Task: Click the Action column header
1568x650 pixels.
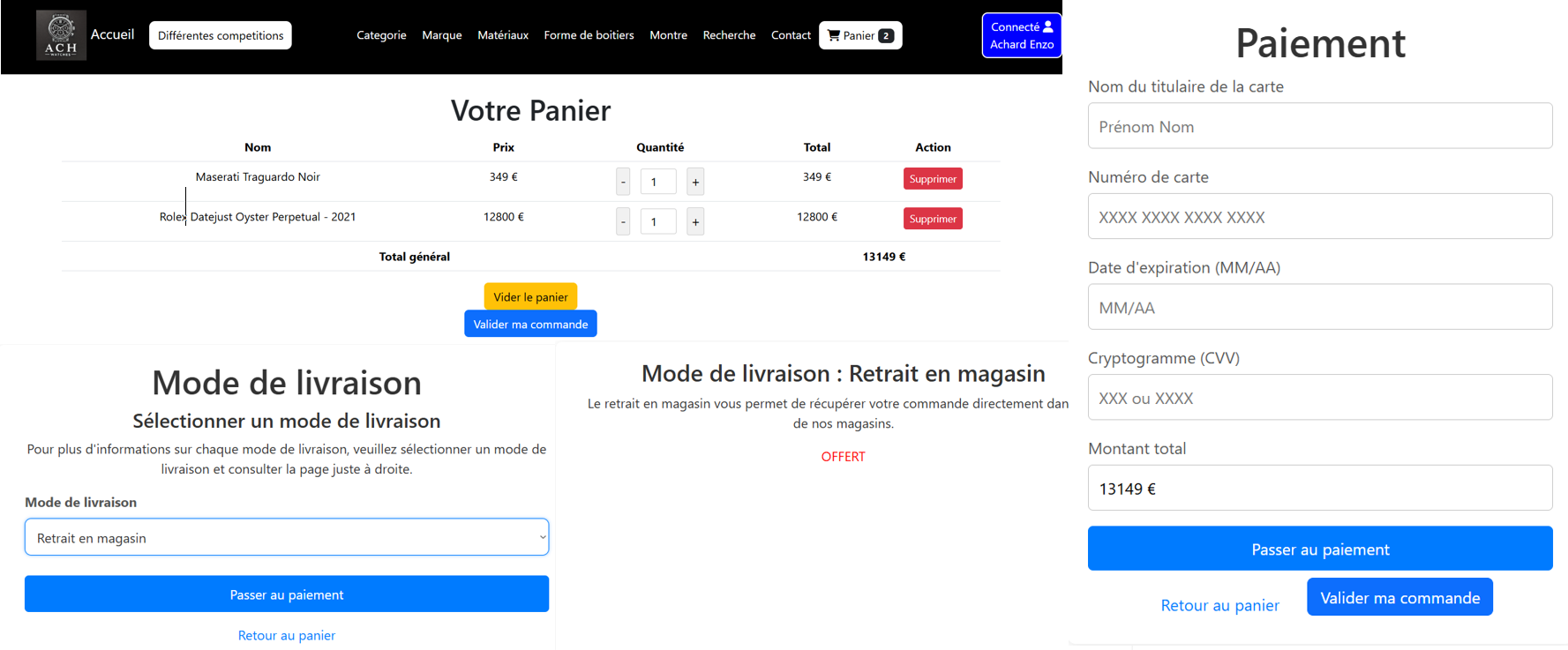Action: pos(933,147)
